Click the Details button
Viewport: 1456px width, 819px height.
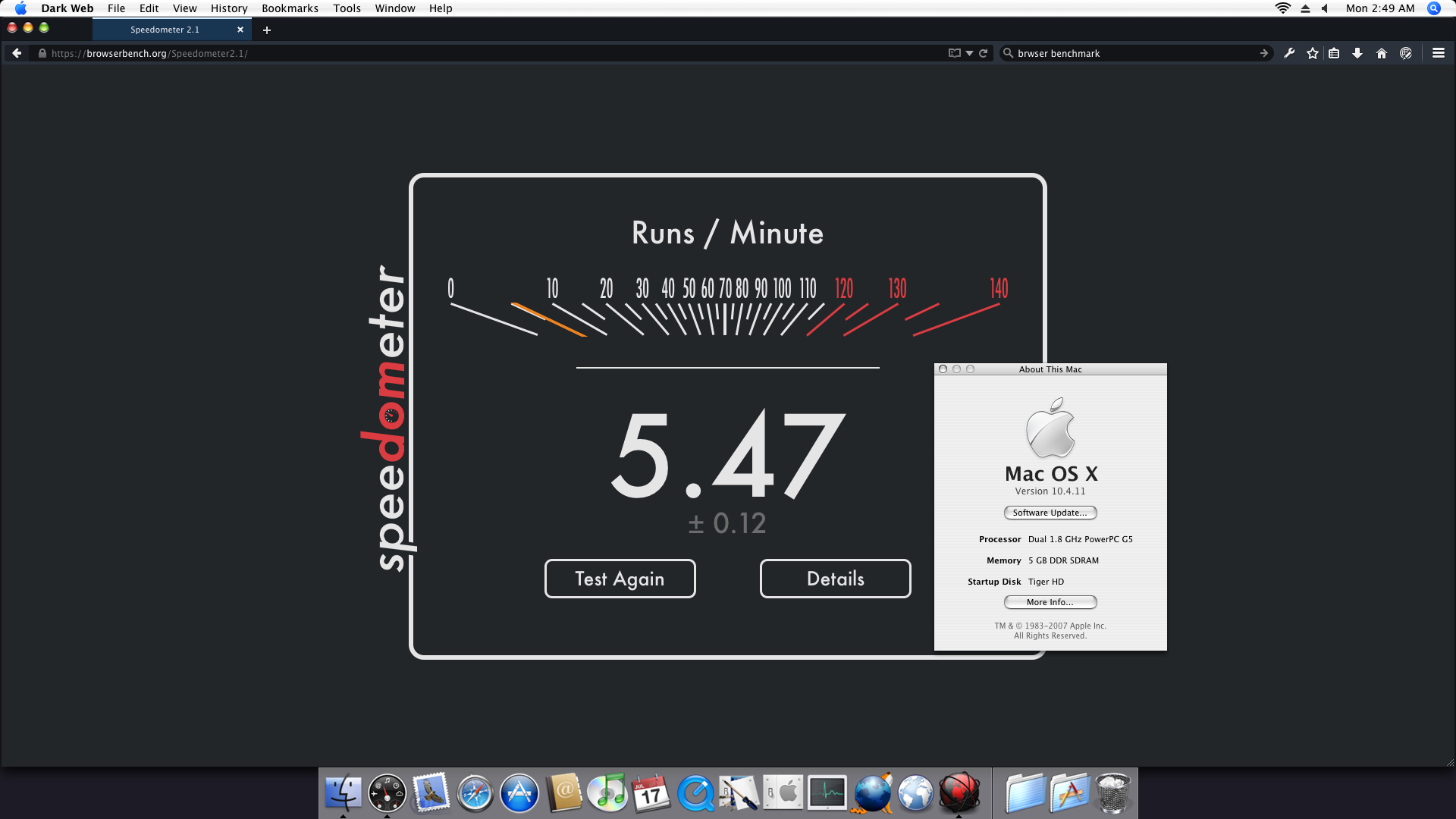tap(835, 579)
